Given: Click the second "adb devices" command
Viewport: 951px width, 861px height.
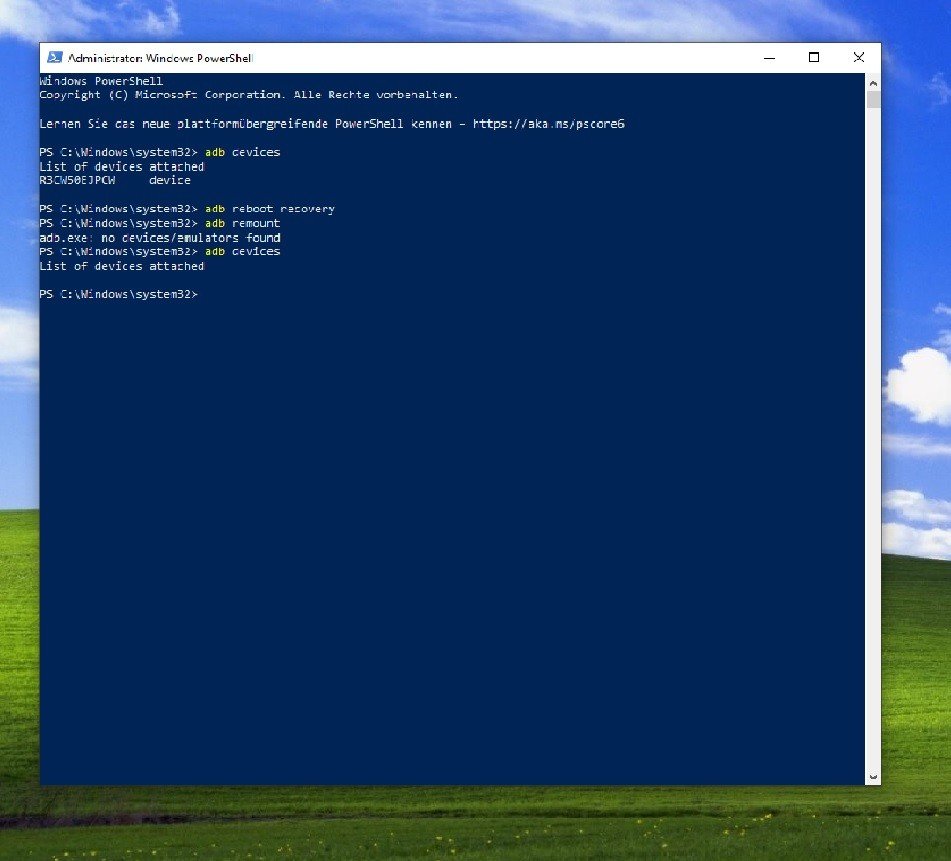Looking at the screenshot, I should (x=242, y=252).
